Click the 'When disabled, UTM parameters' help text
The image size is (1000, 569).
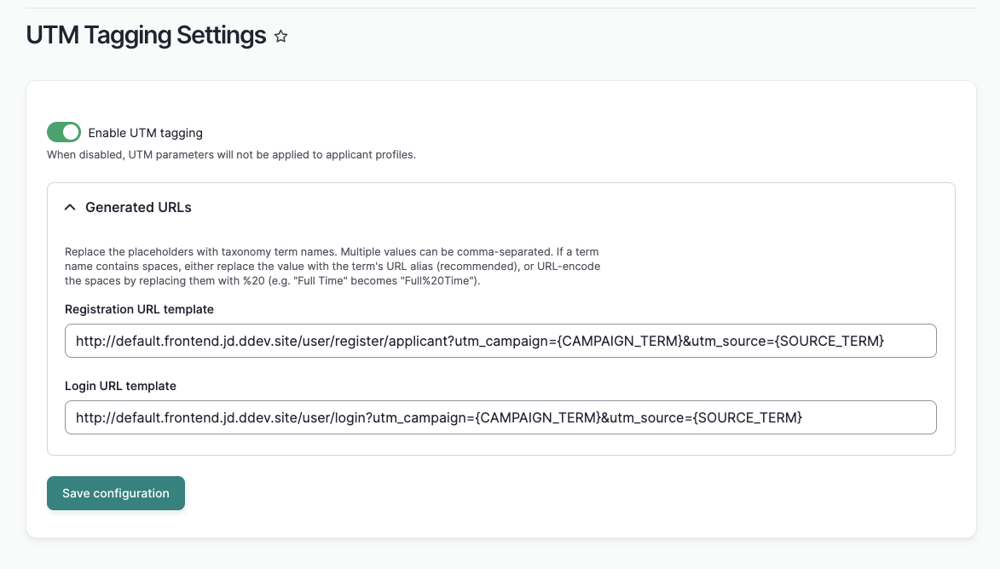tap(231, 154)
